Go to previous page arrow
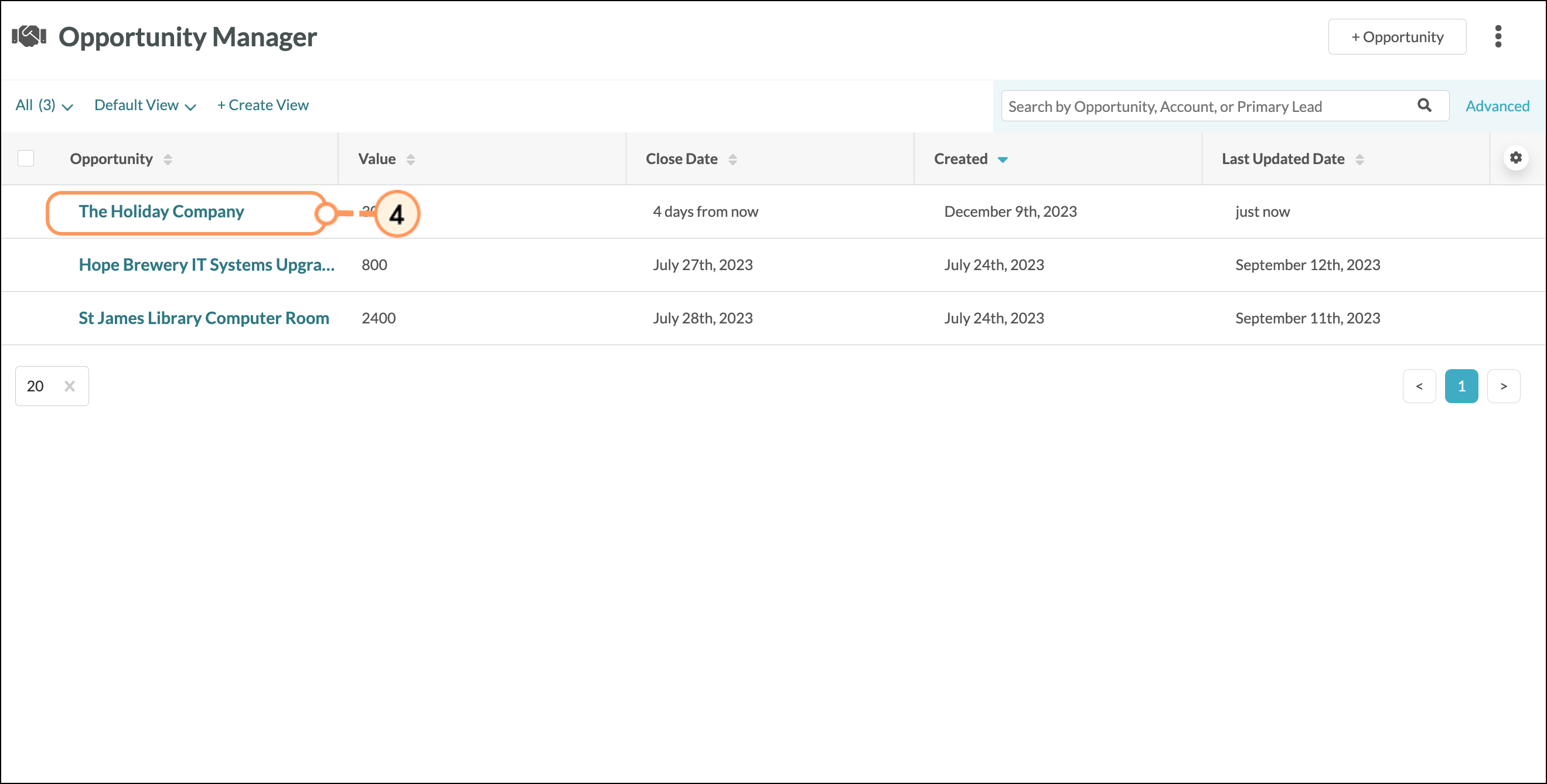The width and height of the screenshot is (1547, 784). (x=1419, y=386)
